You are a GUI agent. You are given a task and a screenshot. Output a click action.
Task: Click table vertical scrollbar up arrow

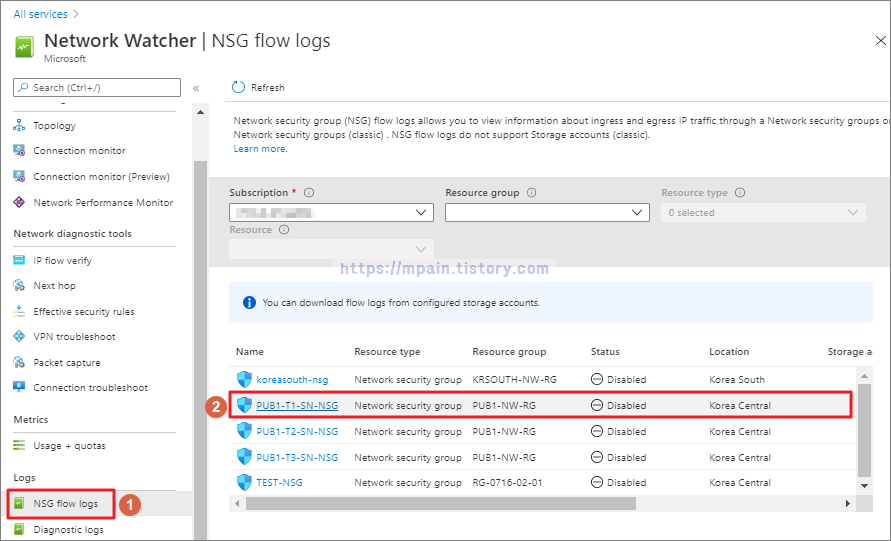tap(864, 376)
